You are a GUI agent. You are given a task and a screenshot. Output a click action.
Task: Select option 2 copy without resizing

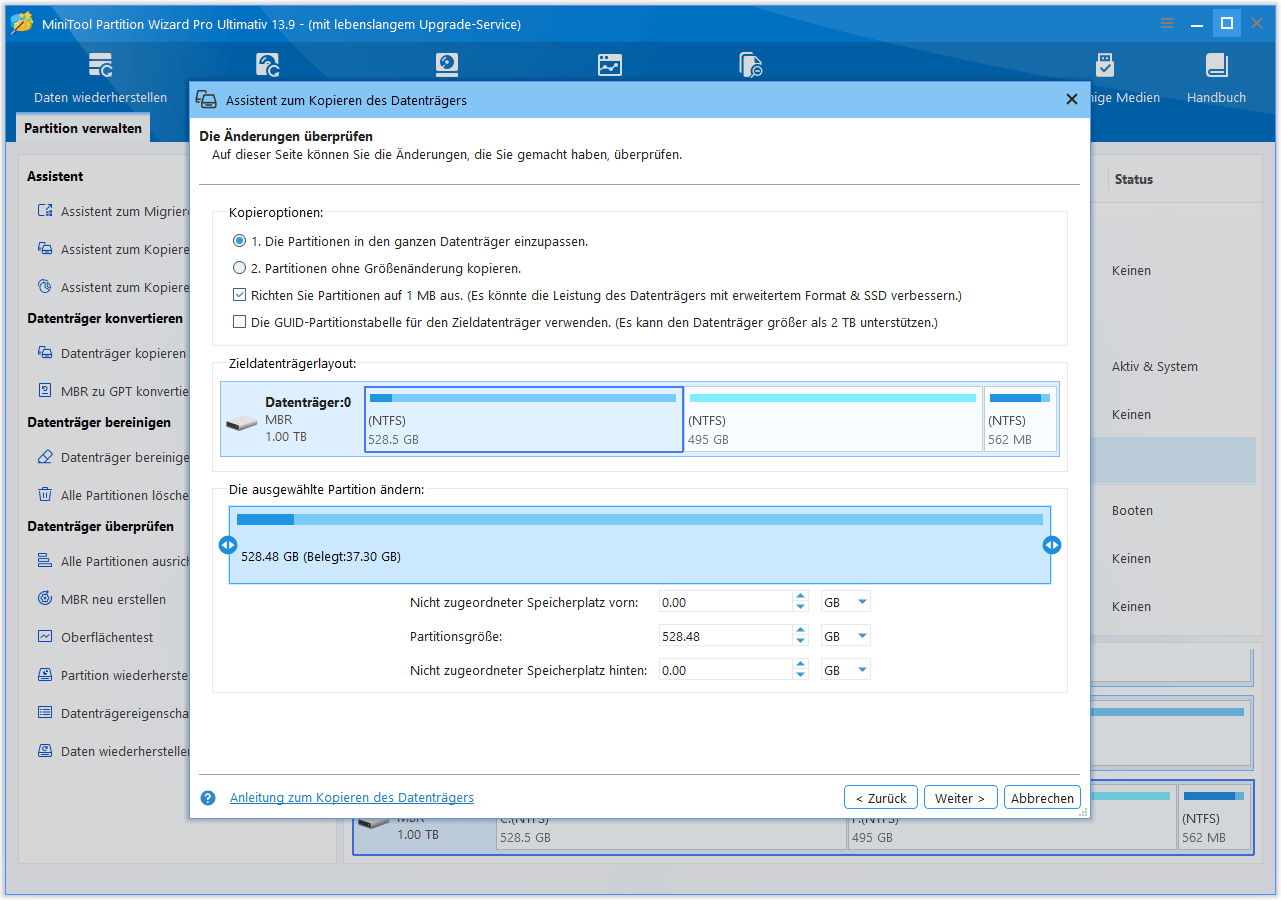(239, 268)
